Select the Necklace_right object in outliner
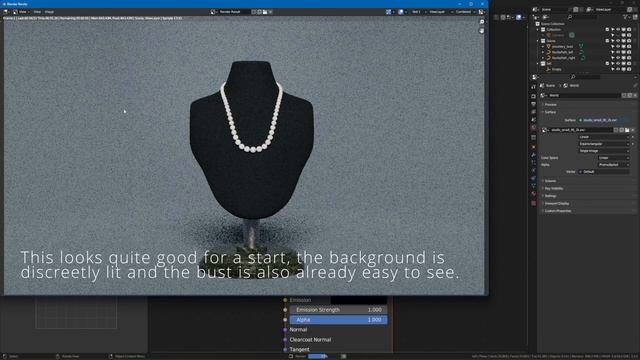The width and height of the screenshot is (640, 360). coord(563,58)
